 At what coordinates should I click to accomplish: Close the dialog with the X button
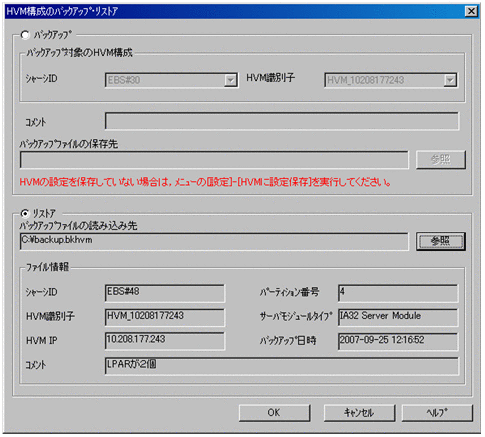(x=471, y=11)
